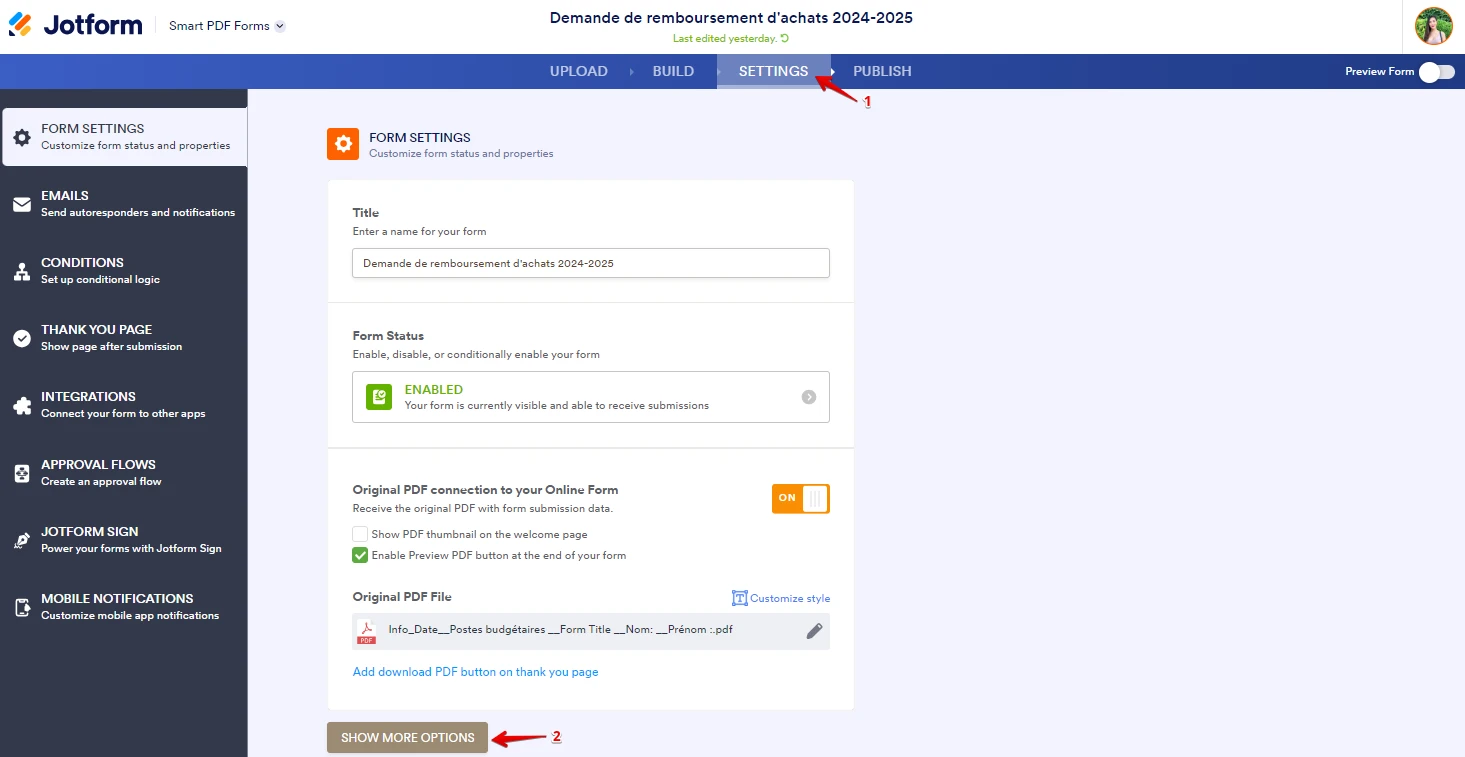The height and width of the screenshot is (757, 1465).
Task: Switch to the Build tab
Action: tap(672, 71)
